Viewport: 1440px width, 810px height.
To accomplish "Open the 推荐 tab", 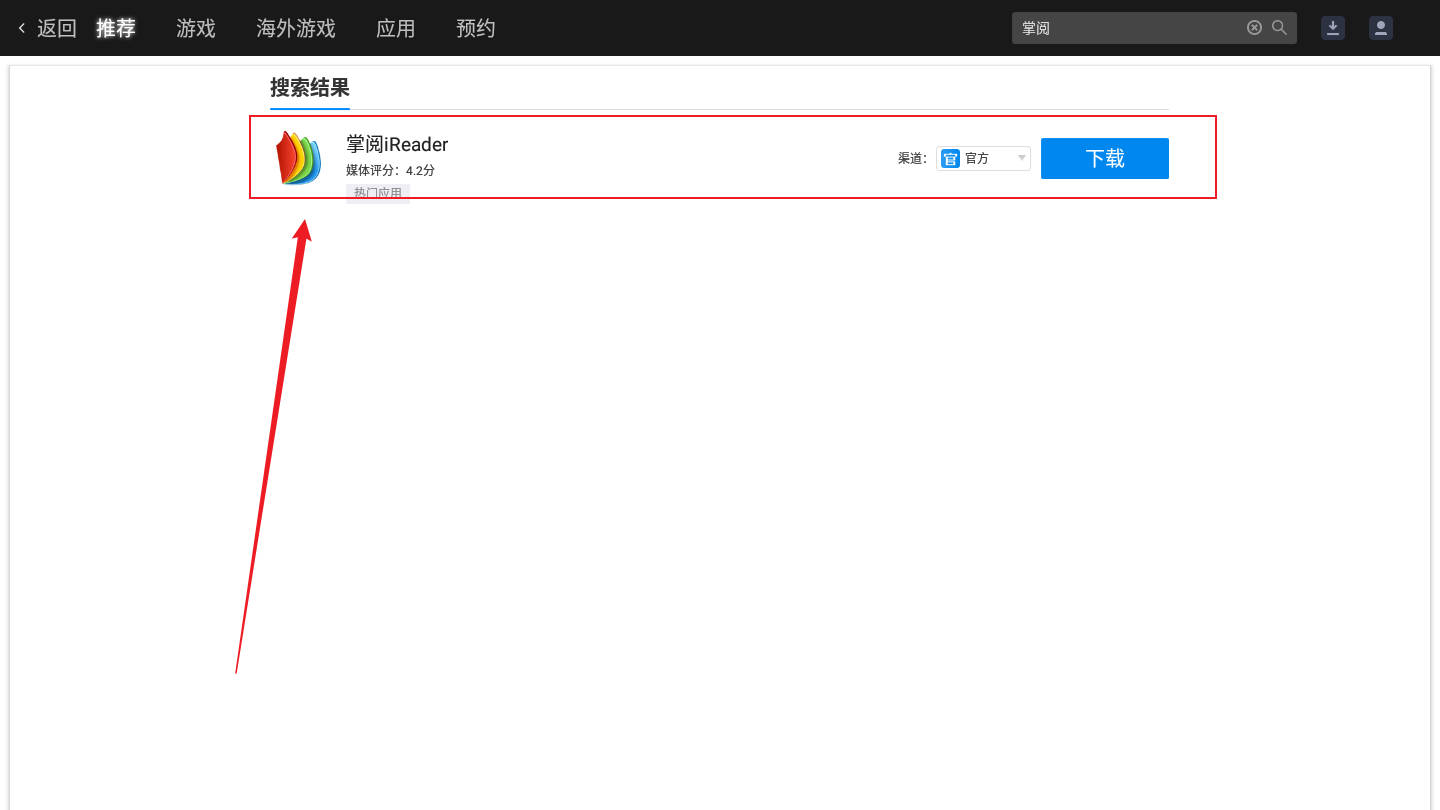I will pyautogui.click(x=116, y=28).
